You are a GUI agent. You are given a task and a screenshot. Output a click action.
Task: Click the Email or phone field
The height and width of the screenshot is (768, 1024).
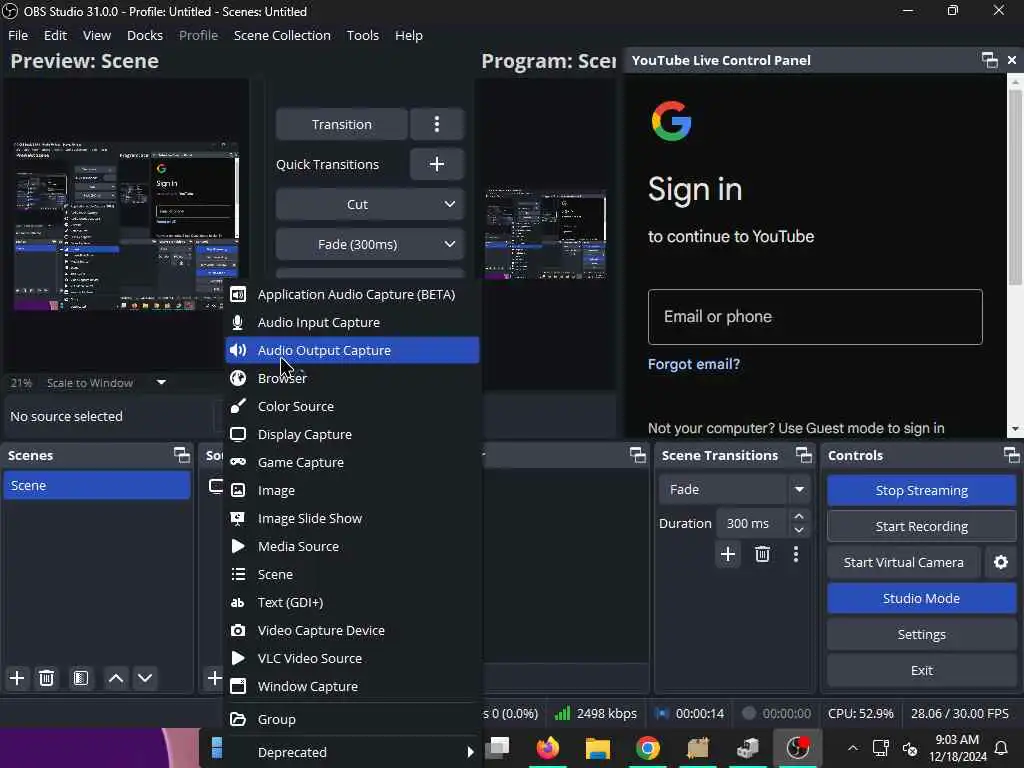point(815,317)
